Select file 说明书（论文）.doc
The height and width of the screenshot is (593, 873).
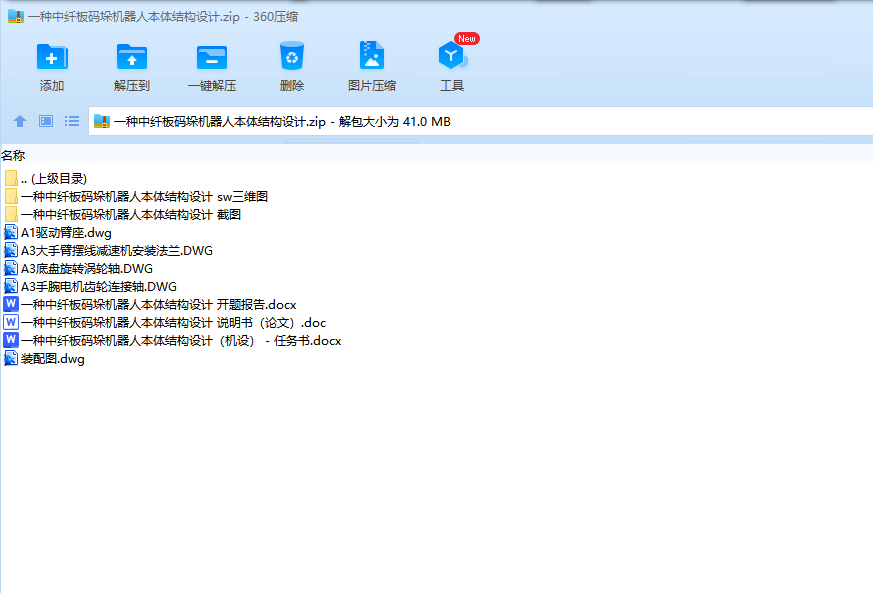165,322
